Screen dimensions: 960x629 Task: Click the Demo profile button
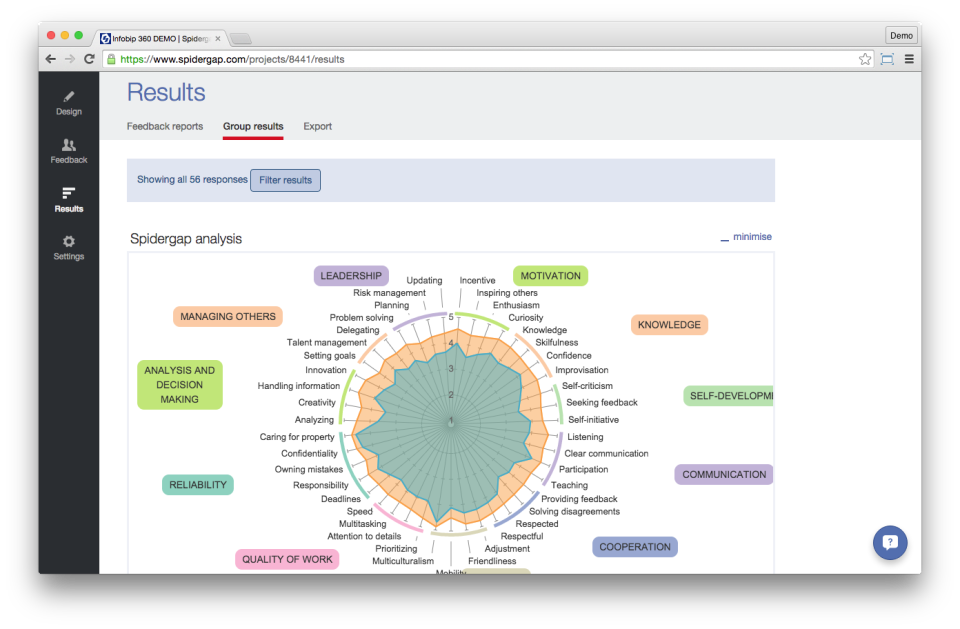pos(901,35)
